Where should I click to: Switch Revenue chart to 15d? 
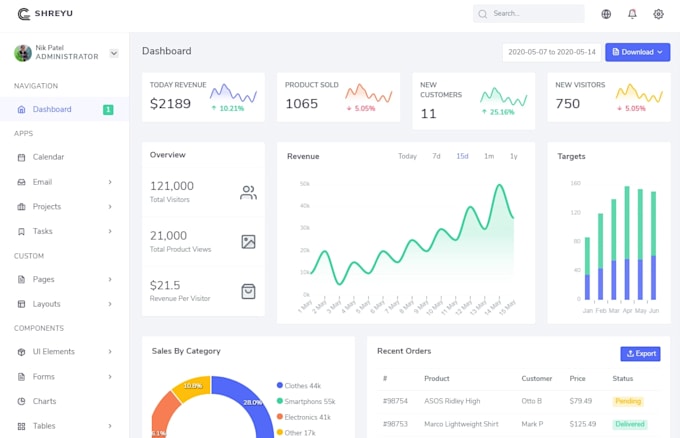pyautogui.click(x=462, y=156)
